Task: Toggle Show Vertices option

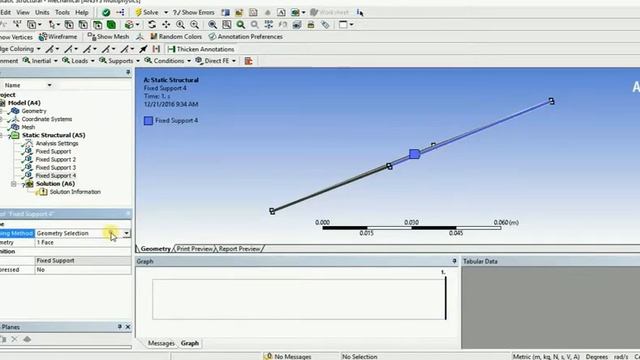Action: (16, 37)
